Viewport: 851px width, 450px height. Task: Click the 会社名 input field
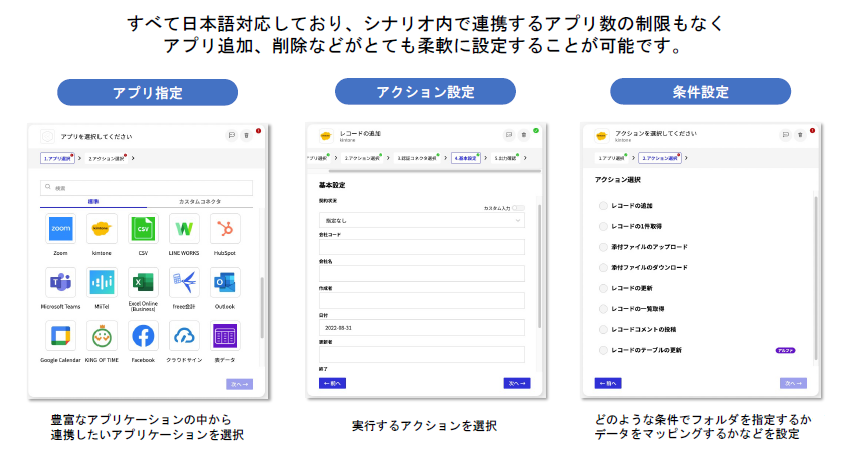[422, 274]
